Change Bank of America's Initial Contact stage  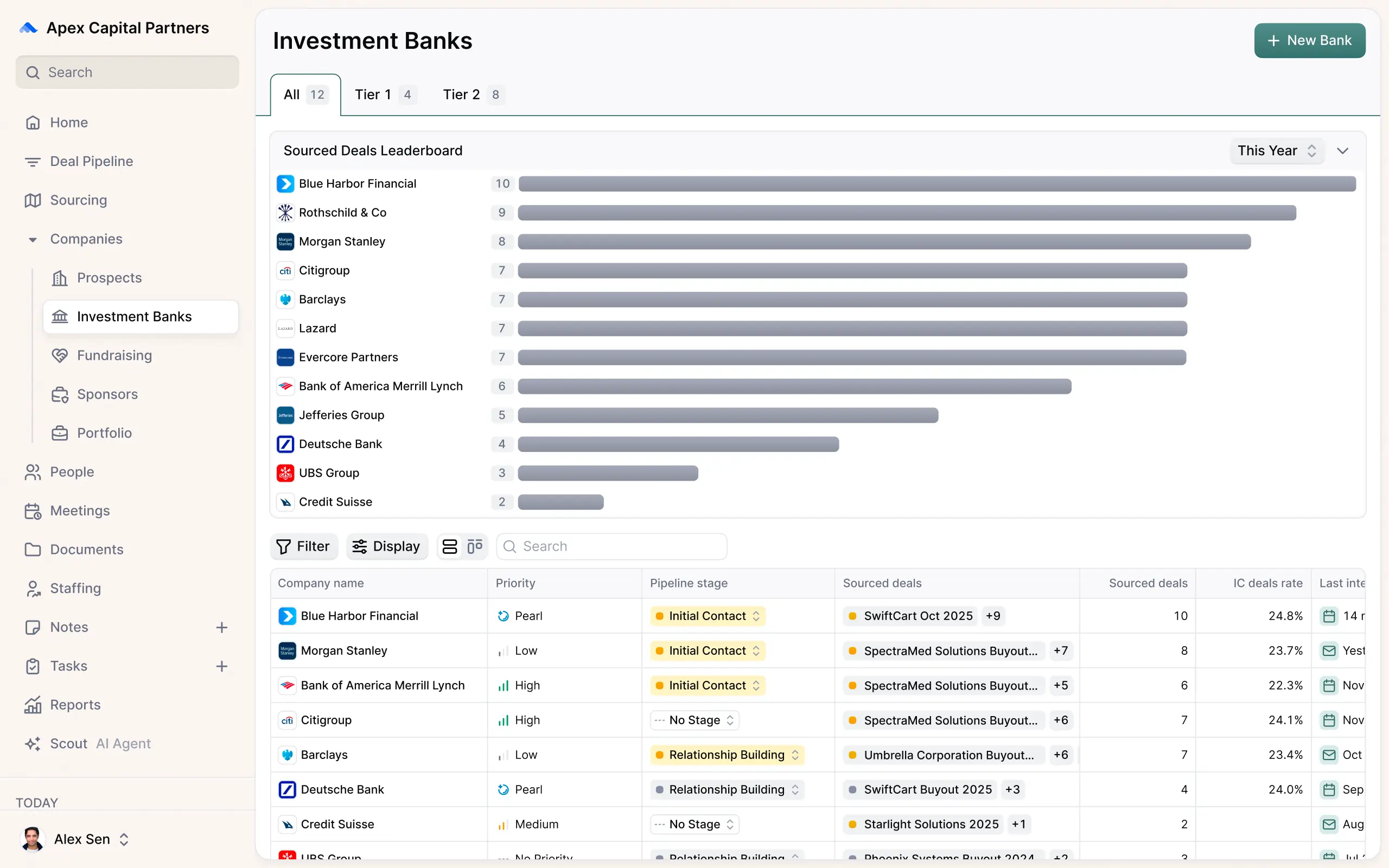click(708, 685)
